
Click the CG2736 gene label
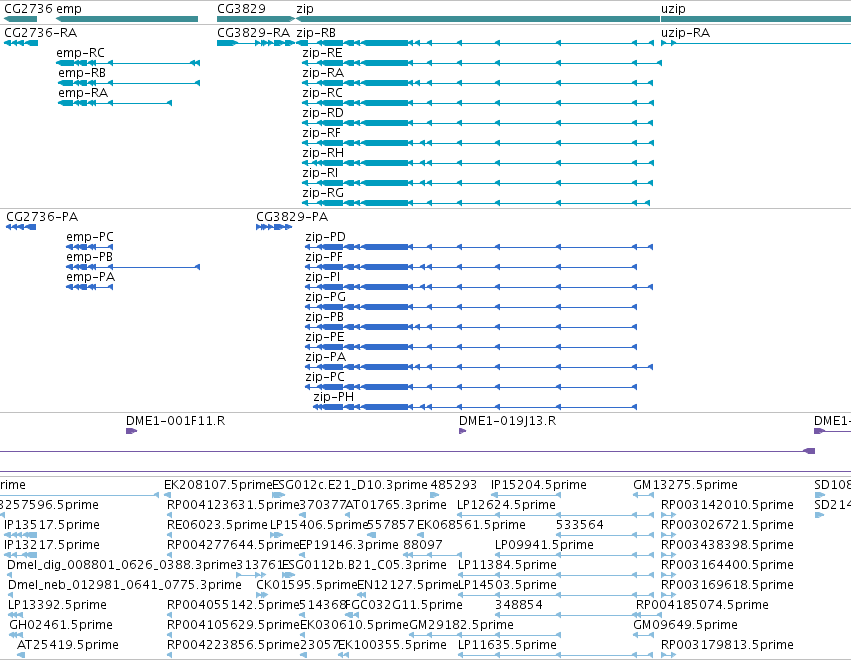click(29, 9)
